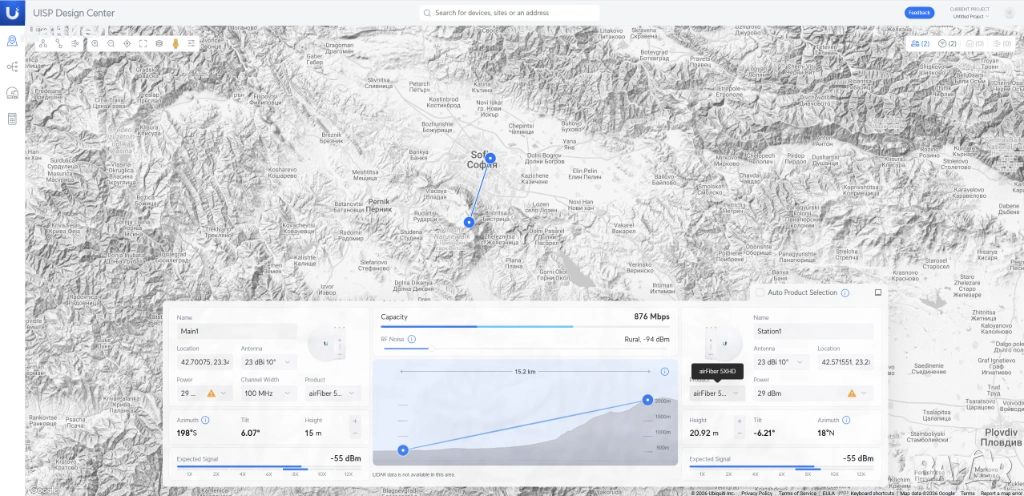Decrease Main1 height with minus
Image resolution: width=1024 pixels, height=496 pixels.
point(355,433)
